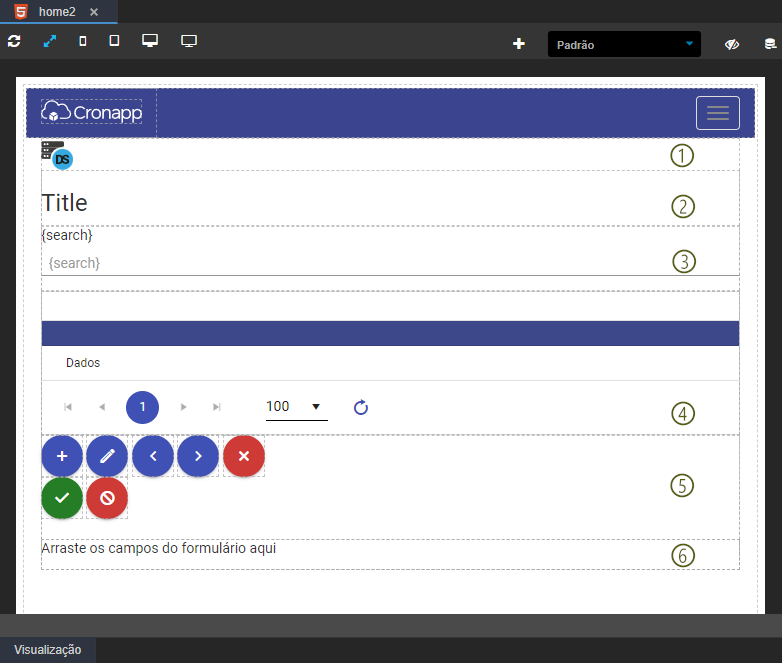
Task: Click the Cronapp logo
Action: [x=92, y=112]
